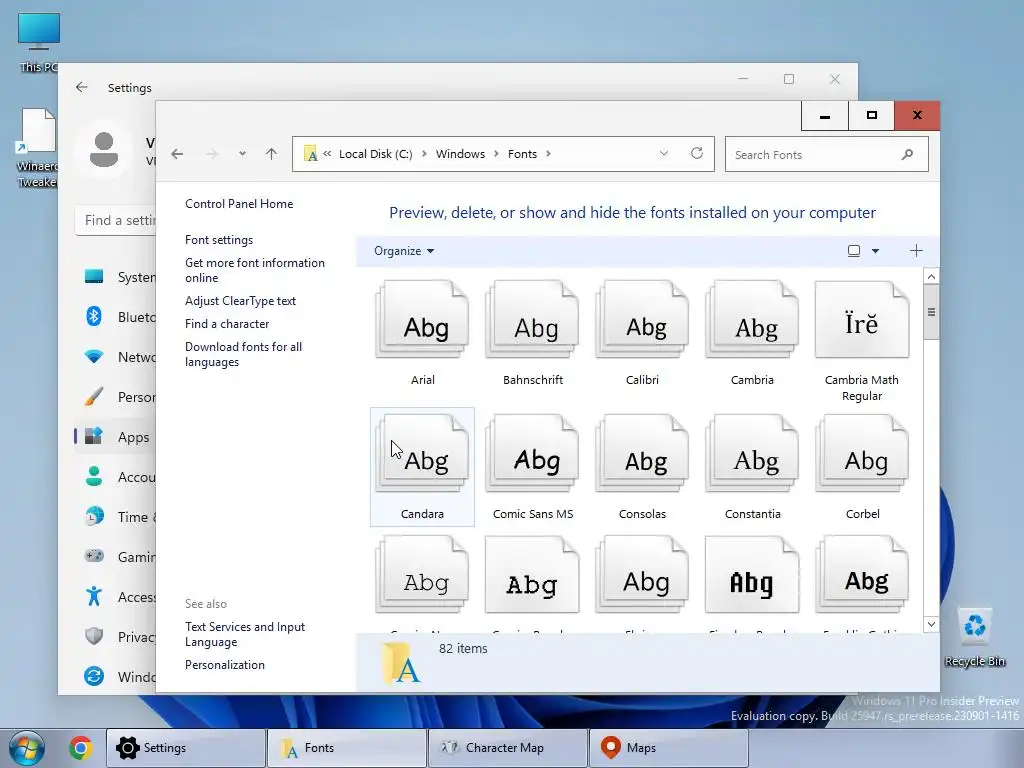The height and width of the screenshot is (768, 1024).
Task: Click the double chevron before Local Disk
Action: pos(327,154)
